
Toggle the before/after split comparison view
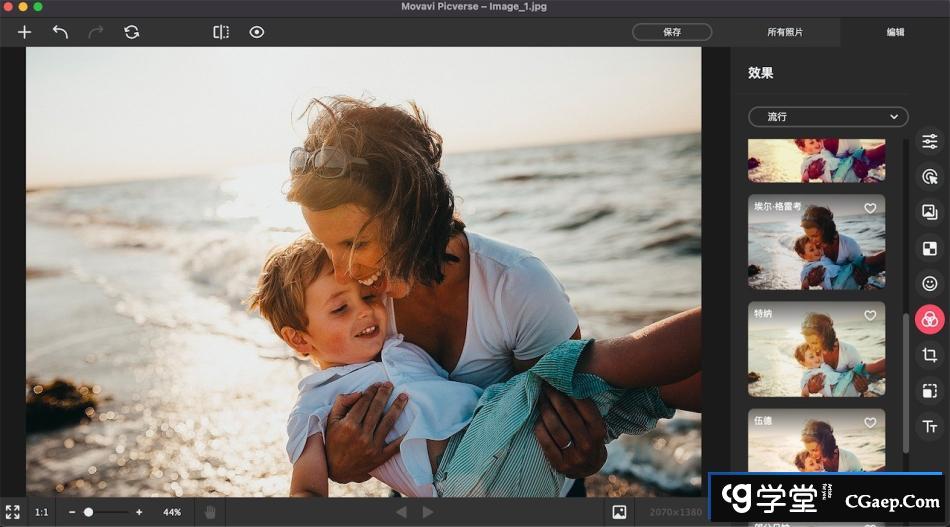coord(221,32)
